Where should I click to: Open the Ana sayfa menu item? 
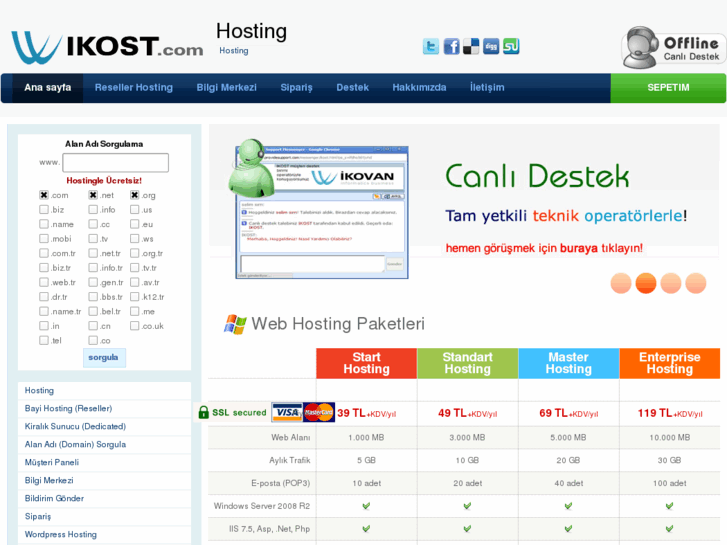pyautogui.click(x=48, y=88)
